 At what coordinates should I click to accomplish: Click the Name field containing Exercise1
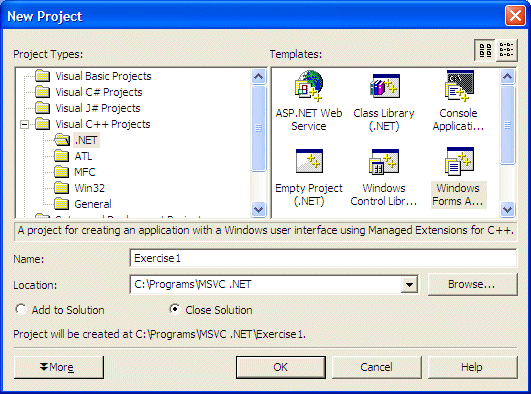(x=323, y=258)
